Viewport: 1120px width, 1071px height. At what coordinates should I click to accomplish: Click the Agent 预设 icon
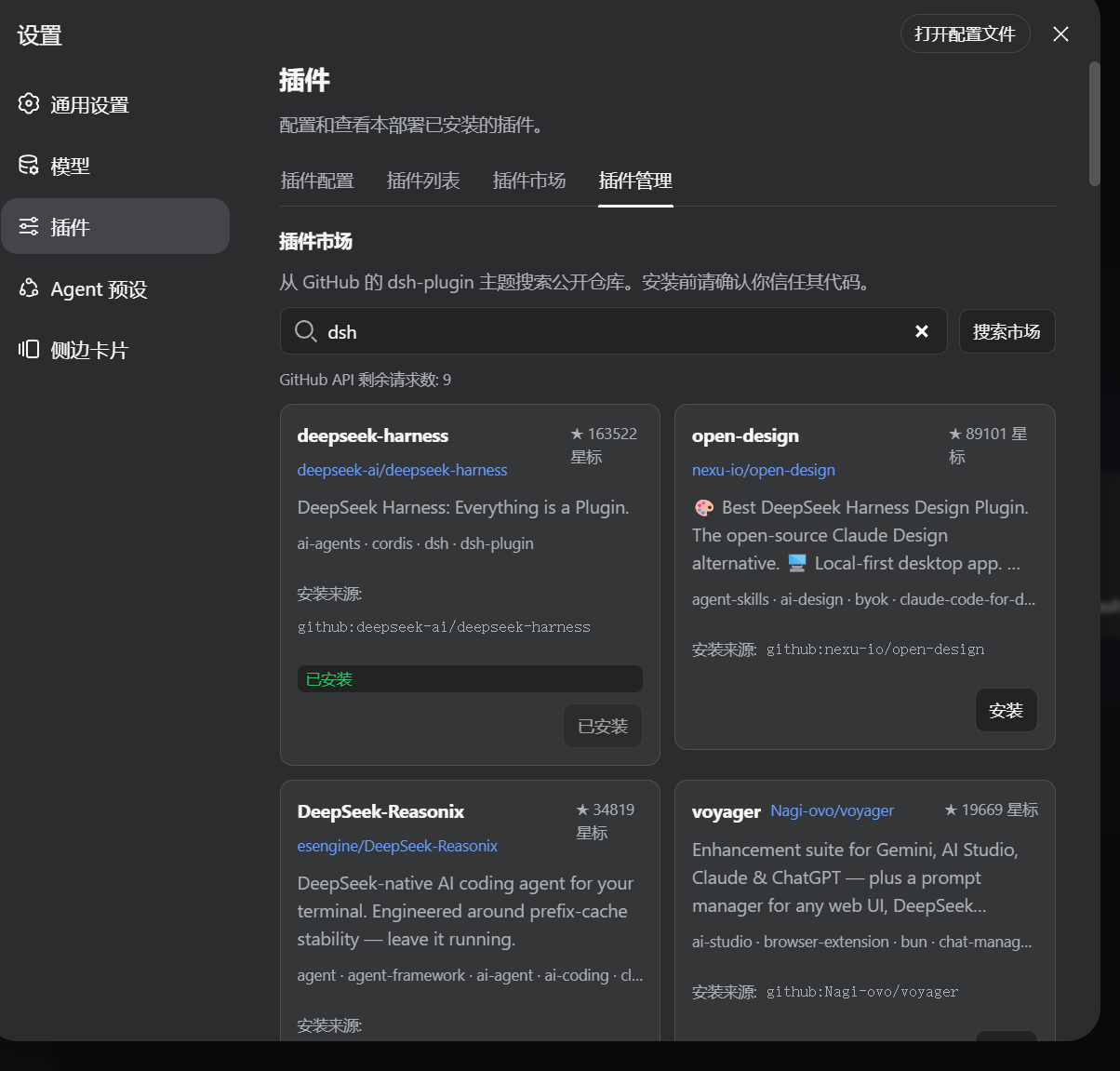pos(29,288)
